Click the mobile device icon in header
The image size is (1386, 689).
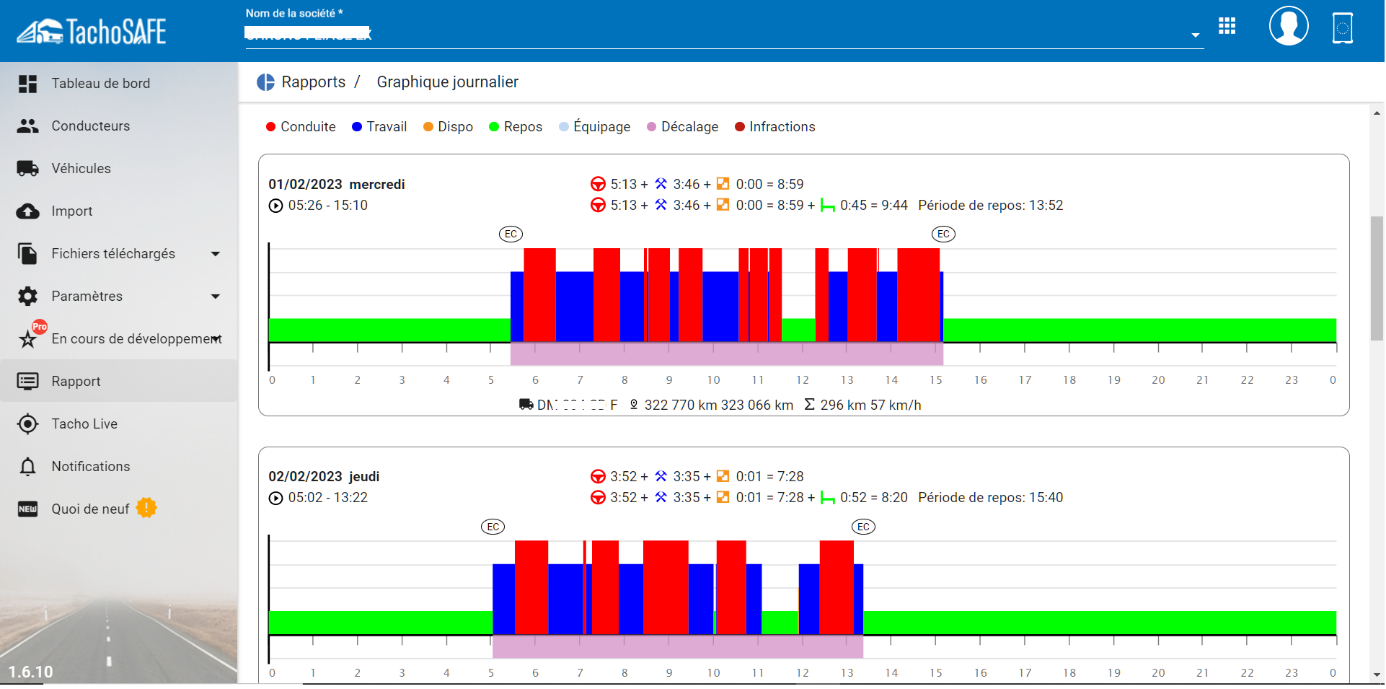point(1343,28)
